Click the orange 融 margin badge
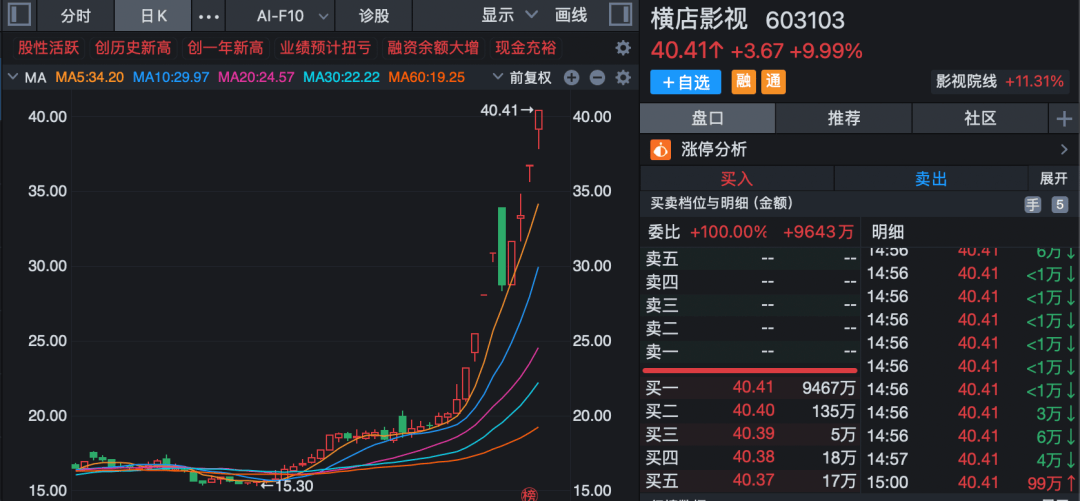Screen dimensions: 1080x501 [x=743, y=82]
